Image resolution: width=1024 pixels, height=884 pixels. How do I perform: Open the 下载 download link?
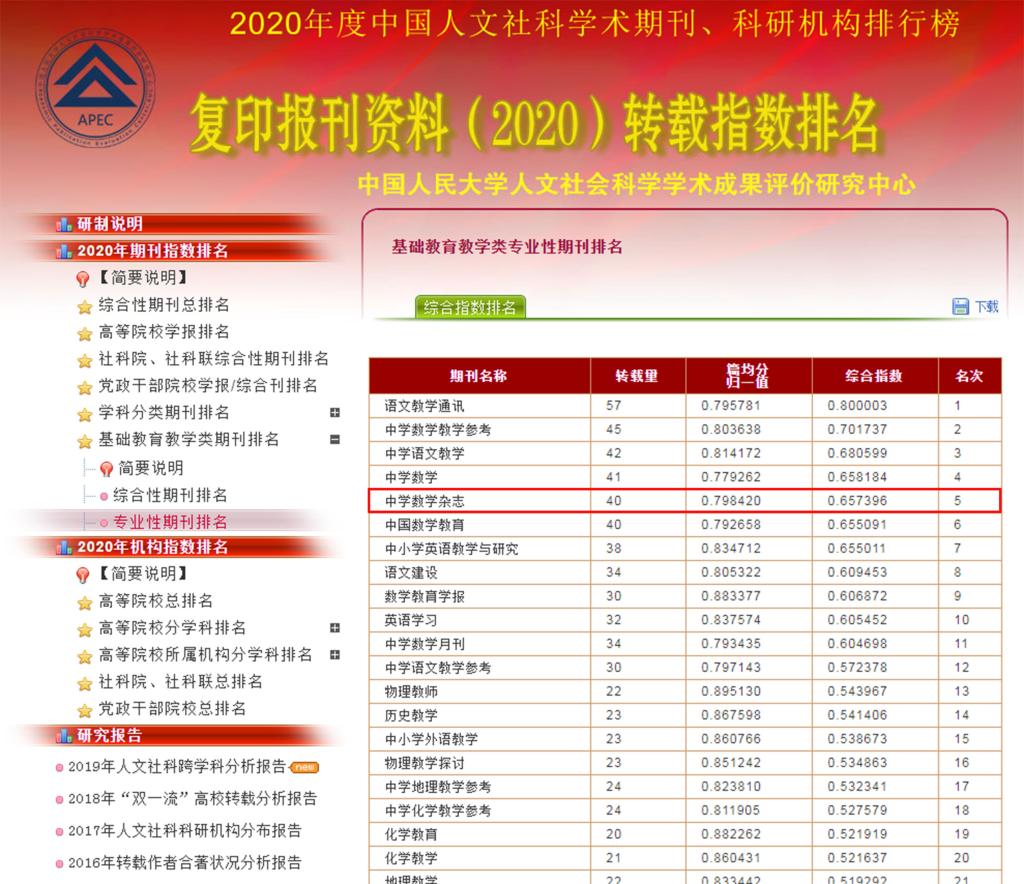(986, 306)
